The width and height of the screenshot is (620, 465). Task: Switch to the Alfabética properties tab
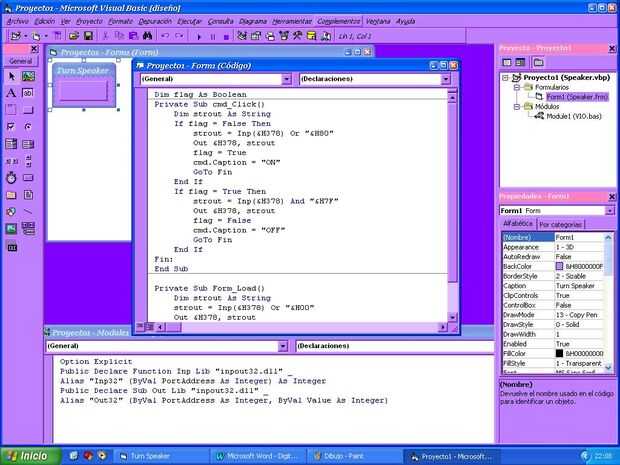click(518, 224)
